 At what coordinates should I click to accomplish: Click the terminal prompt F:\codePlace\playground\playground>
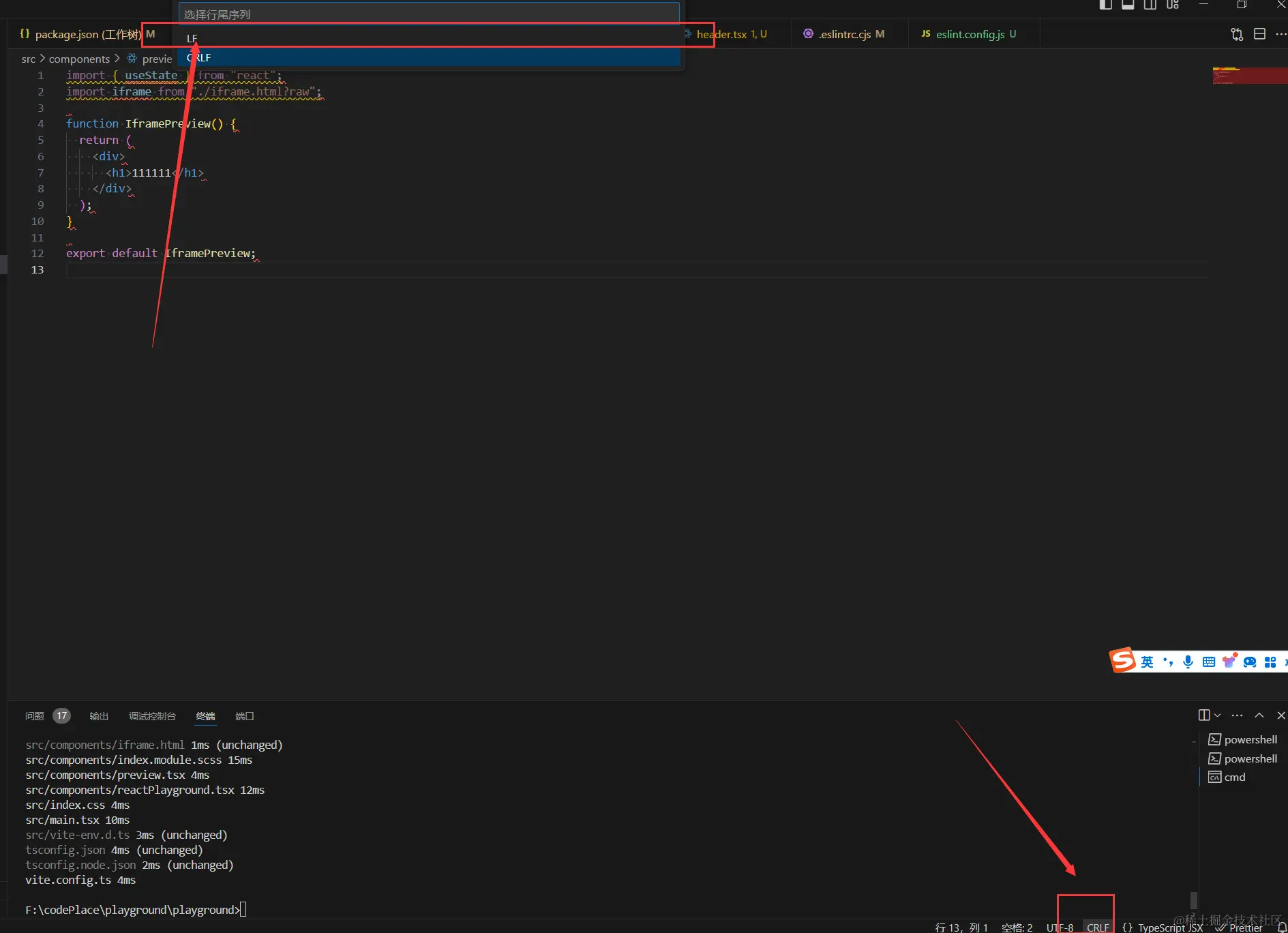[133, 910]
